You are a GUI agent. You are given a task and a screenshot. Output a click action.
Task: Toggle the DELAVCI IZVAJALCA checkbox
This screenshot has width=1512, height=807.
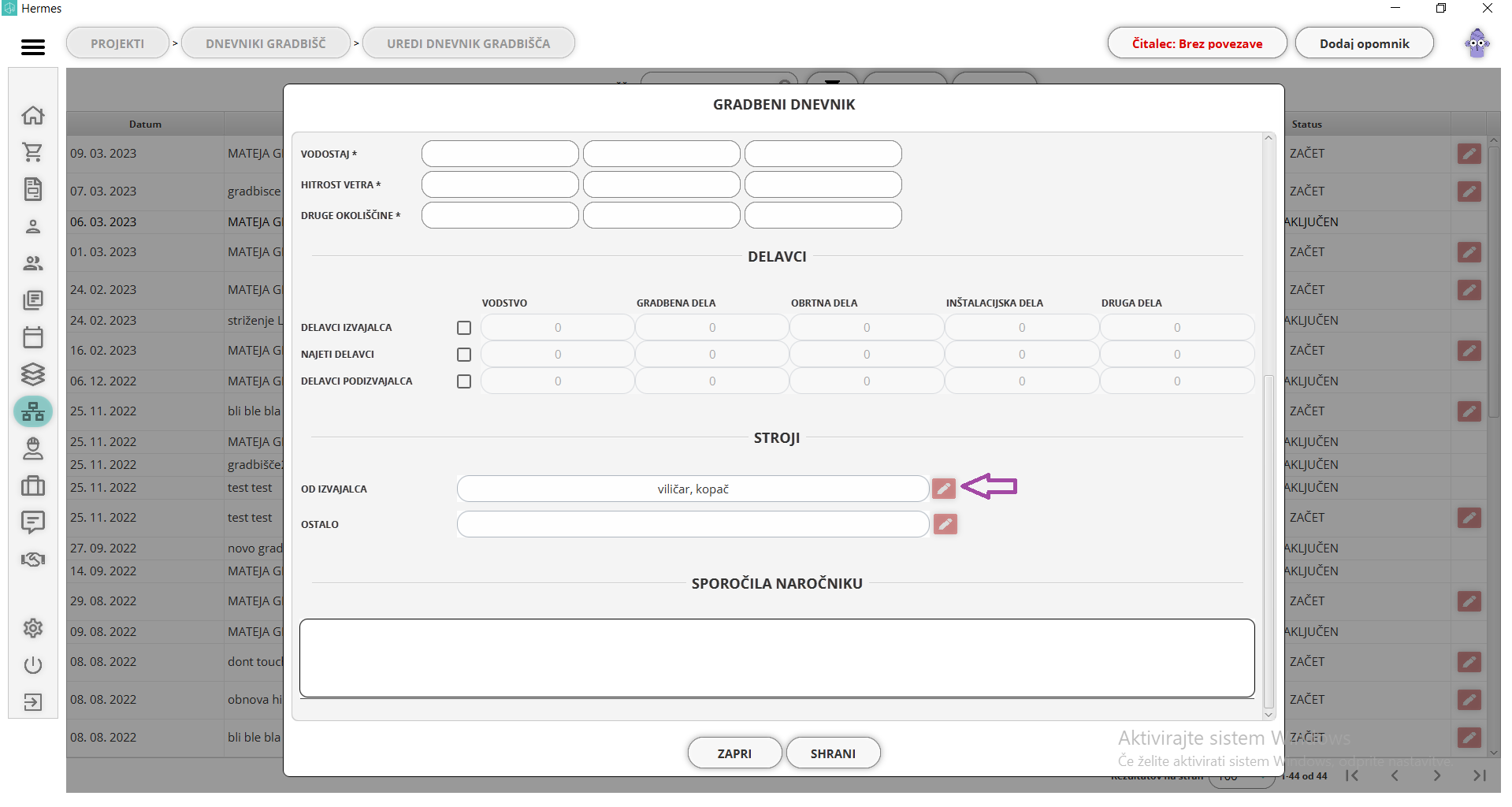[x=464, y=328]
